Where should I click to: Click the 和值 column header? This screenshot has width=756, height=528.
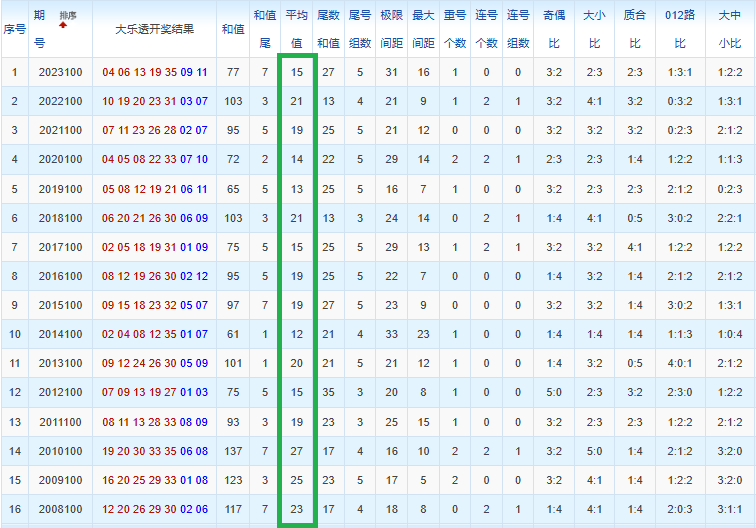point(233,29)
